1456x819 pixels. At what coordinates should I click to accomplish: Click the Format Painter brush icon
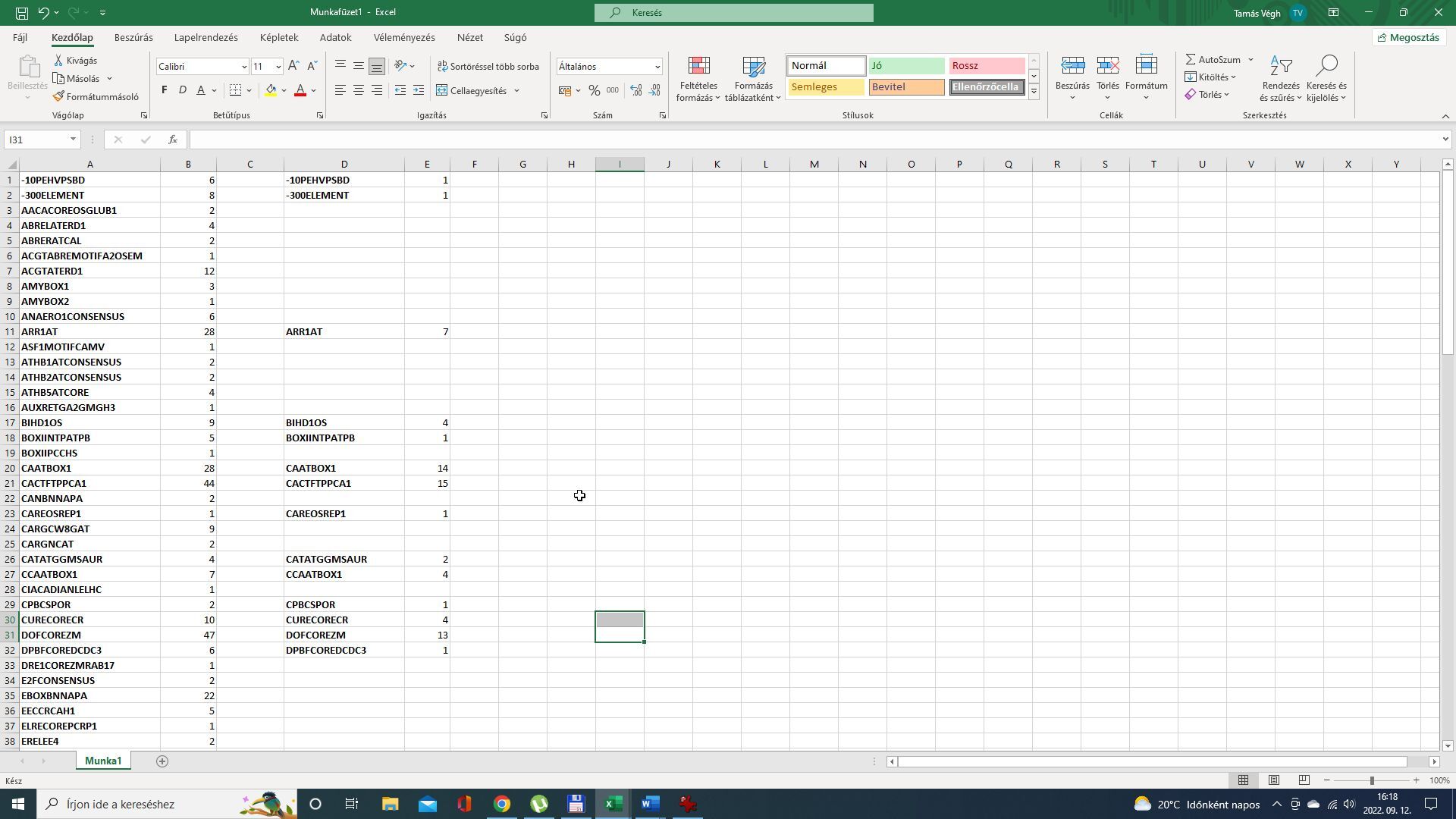59,97
